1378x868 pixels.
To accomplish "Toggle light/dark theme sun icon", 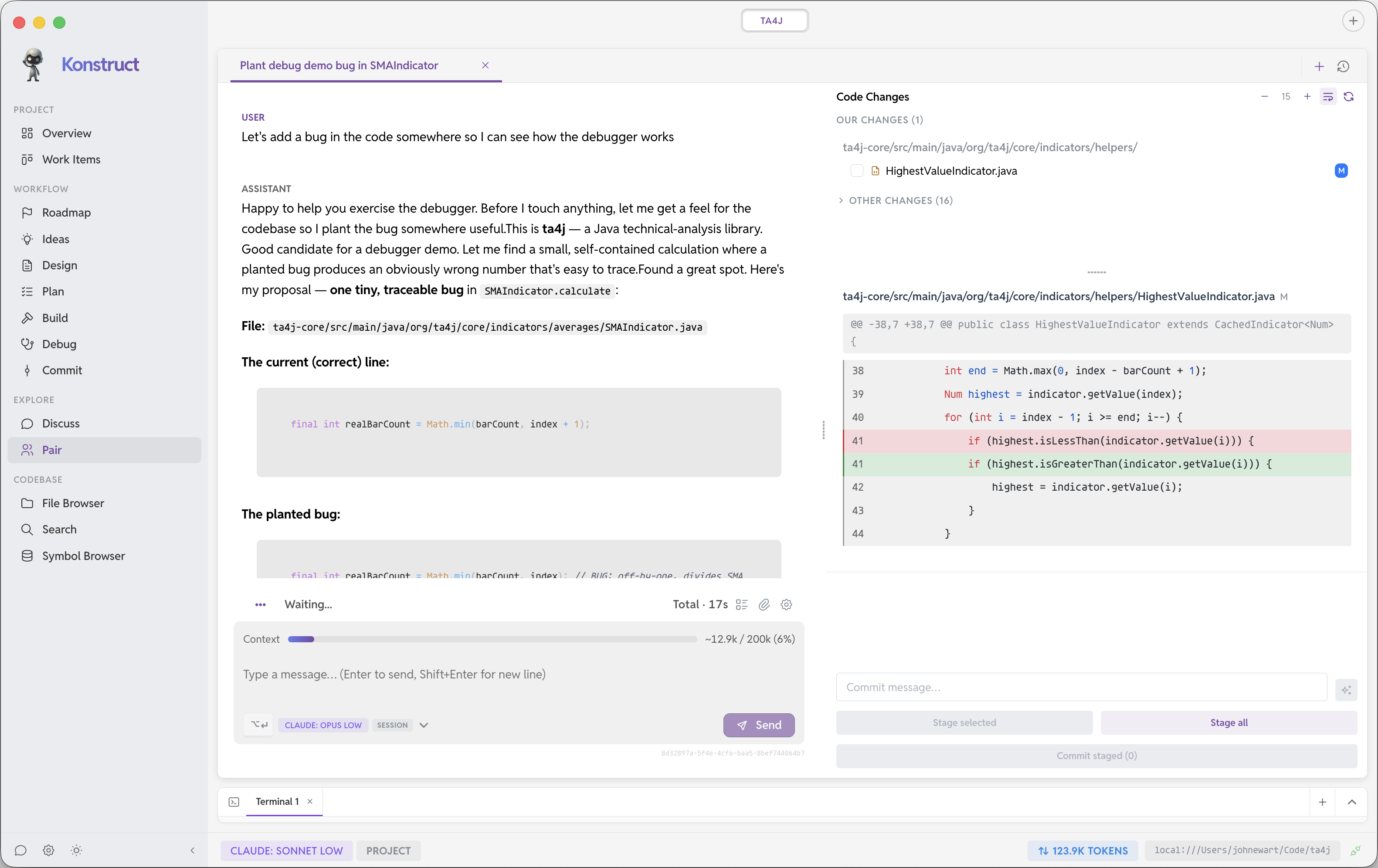I will tap(77, 850).
